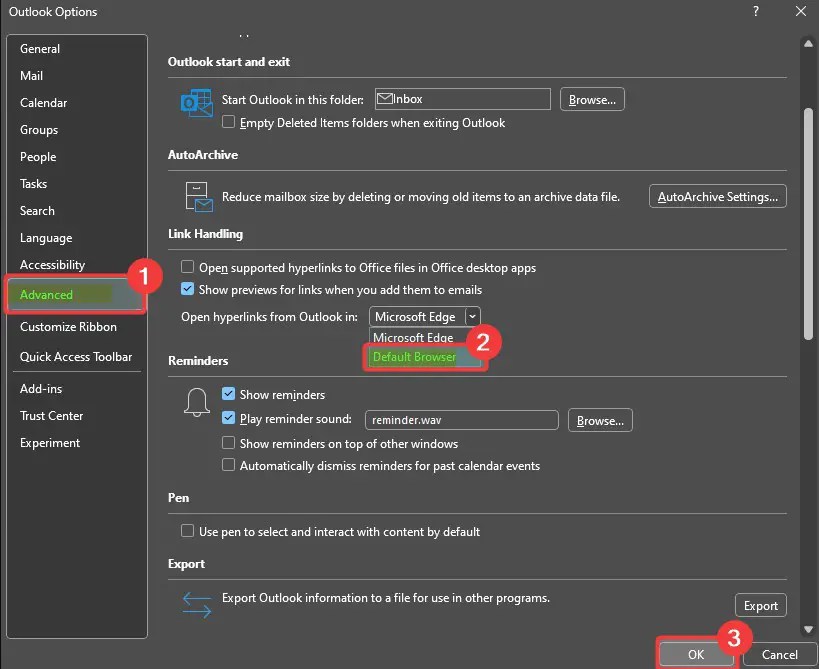
Task: Select Quick Access Toolbar category
Action: [76, 357]
